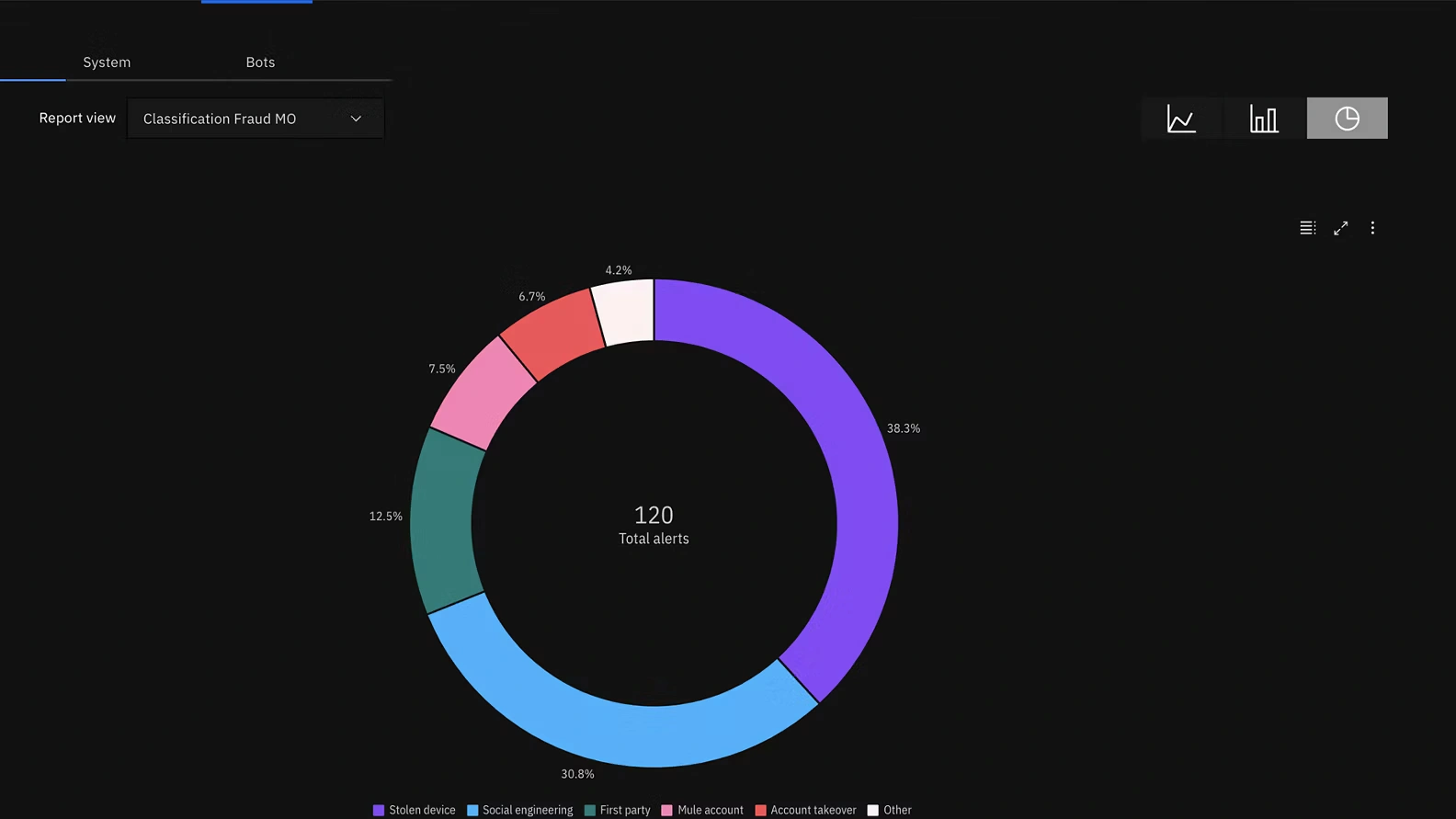Viewport: 1456px width, 819px height.
Task: Click the Report view dropdown chevron
Action: tap(356, 119)
